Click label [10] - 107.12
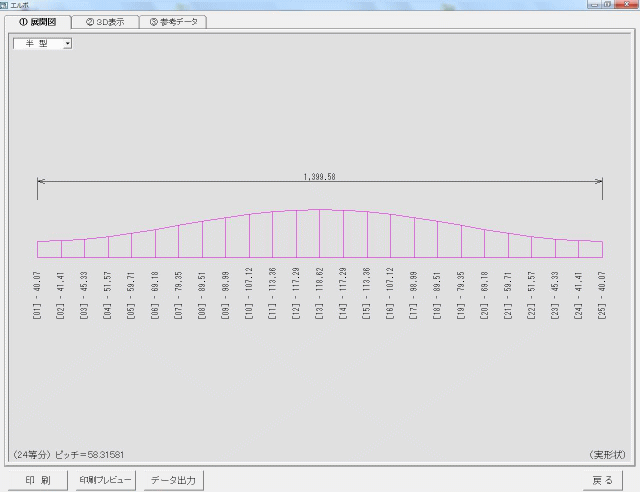 (249, 293)
